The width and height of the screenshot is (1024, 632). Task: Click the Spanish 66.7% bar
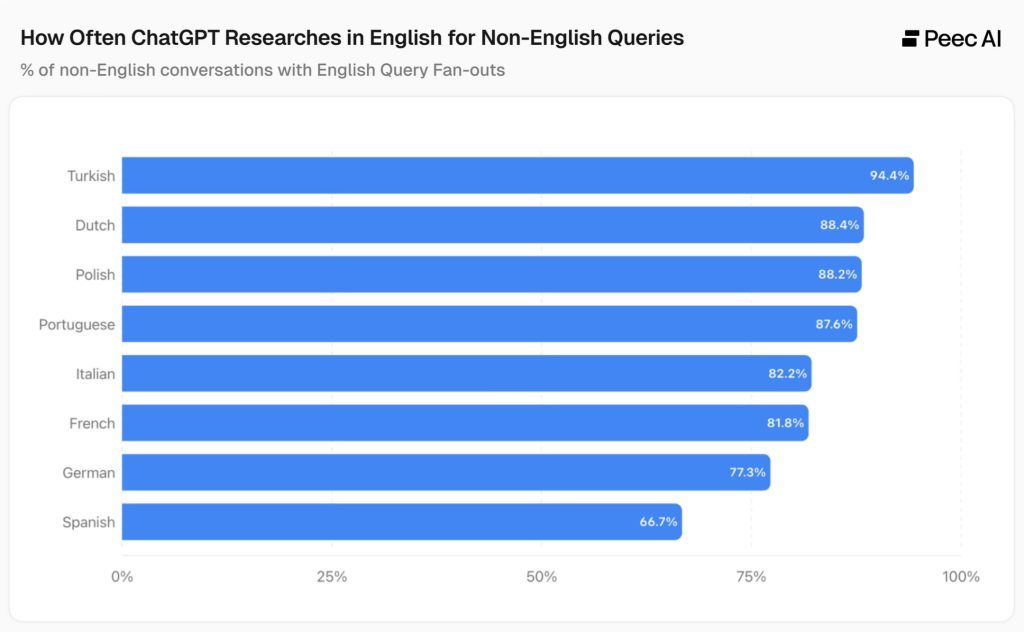point(402,522)
